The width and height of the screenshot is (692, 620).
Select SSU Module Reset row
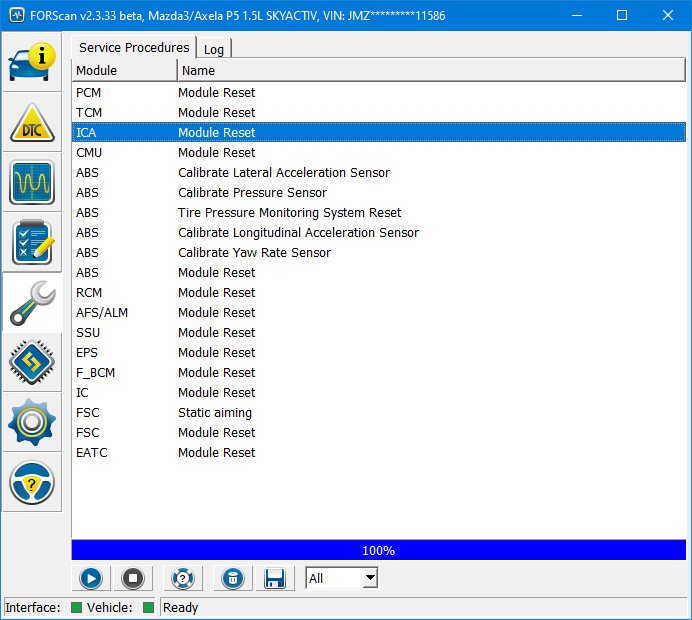379,333
